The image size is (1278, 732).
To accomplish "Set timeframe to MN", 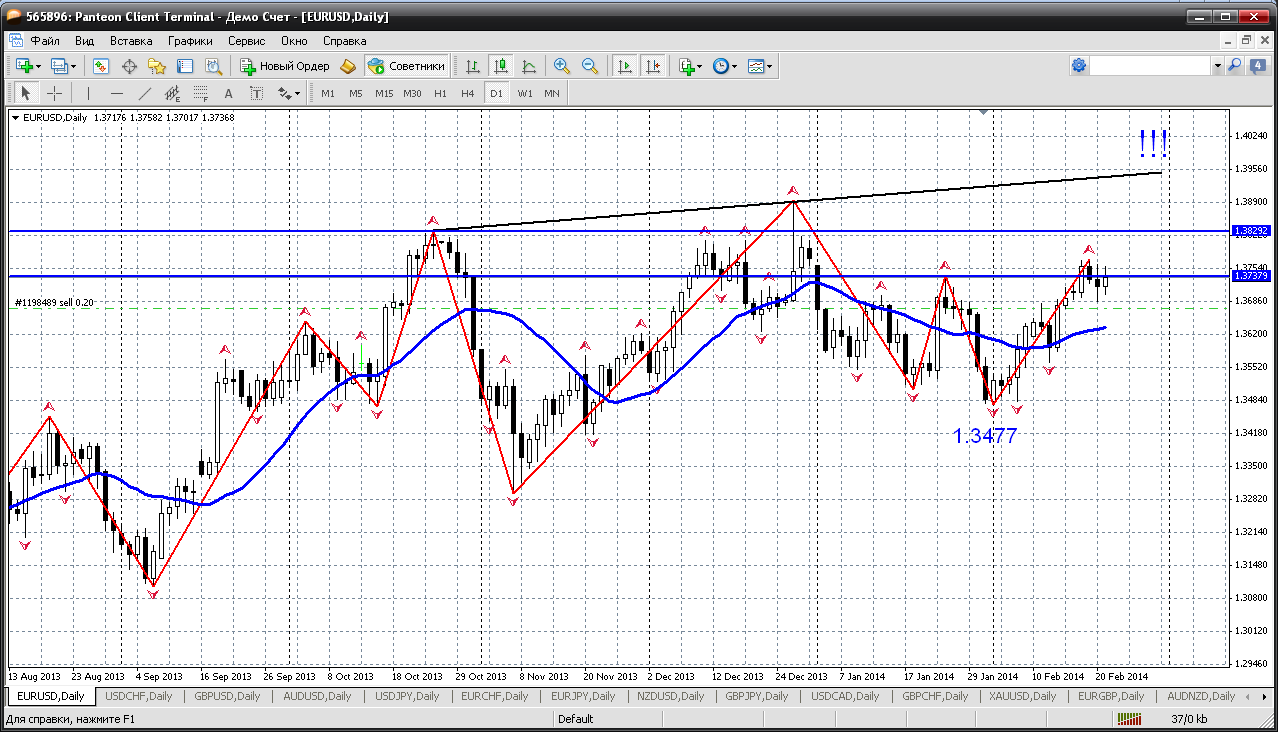I will (x=552, y=93).
